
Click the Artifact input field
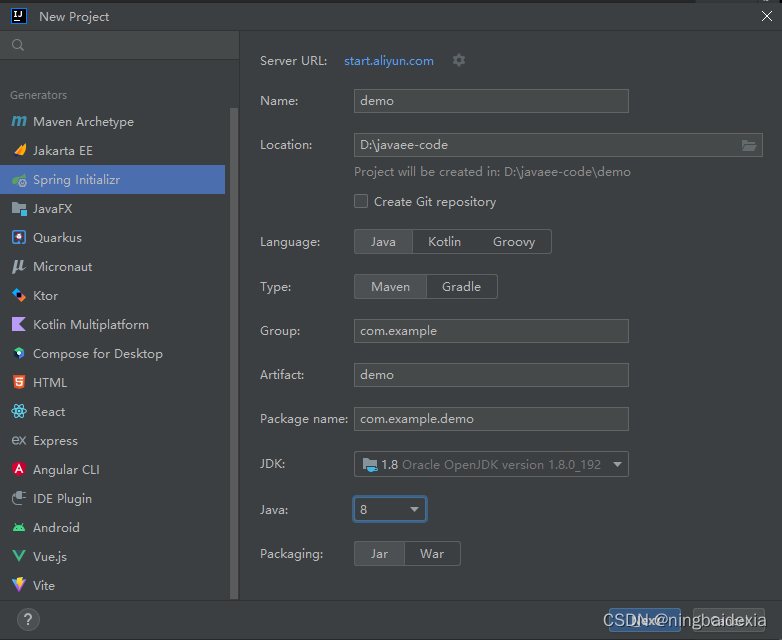(x=491, y=375)
